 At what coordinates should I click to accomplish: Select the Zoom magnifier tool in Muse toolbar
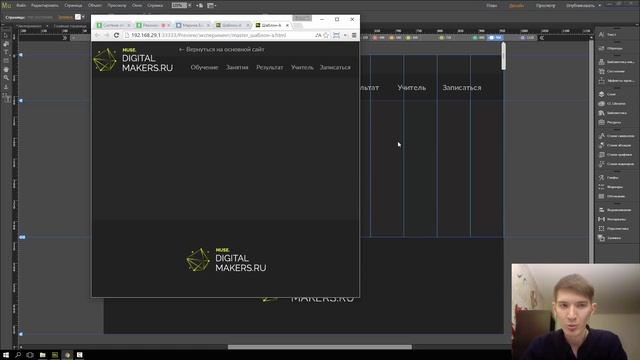[6, 78]
